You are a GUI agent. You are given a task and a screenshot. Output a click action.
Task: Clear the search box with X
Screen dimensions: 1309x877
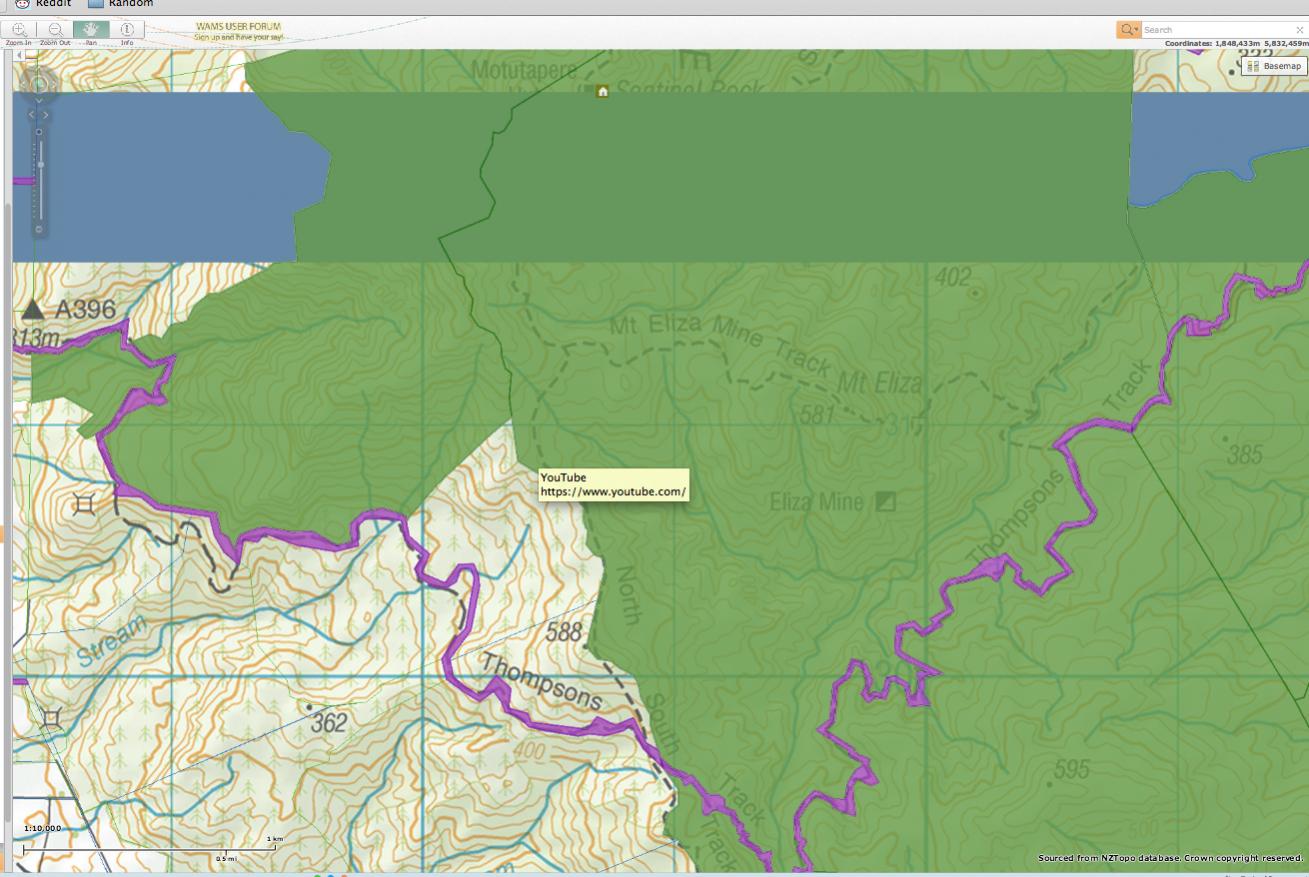pos(1300,30)
